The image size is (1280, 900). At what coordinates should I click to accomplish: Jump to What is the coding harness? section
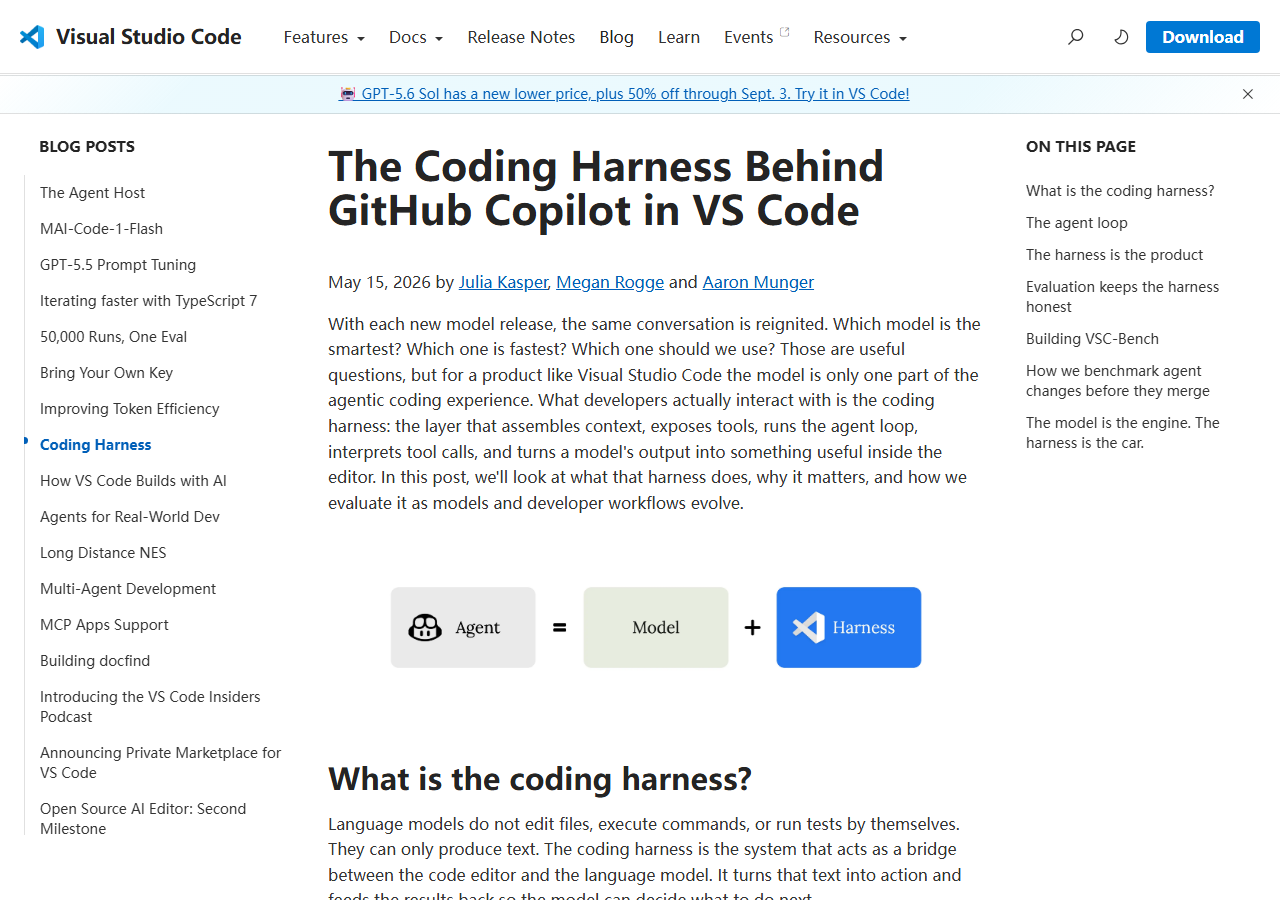click(1120, 191)
